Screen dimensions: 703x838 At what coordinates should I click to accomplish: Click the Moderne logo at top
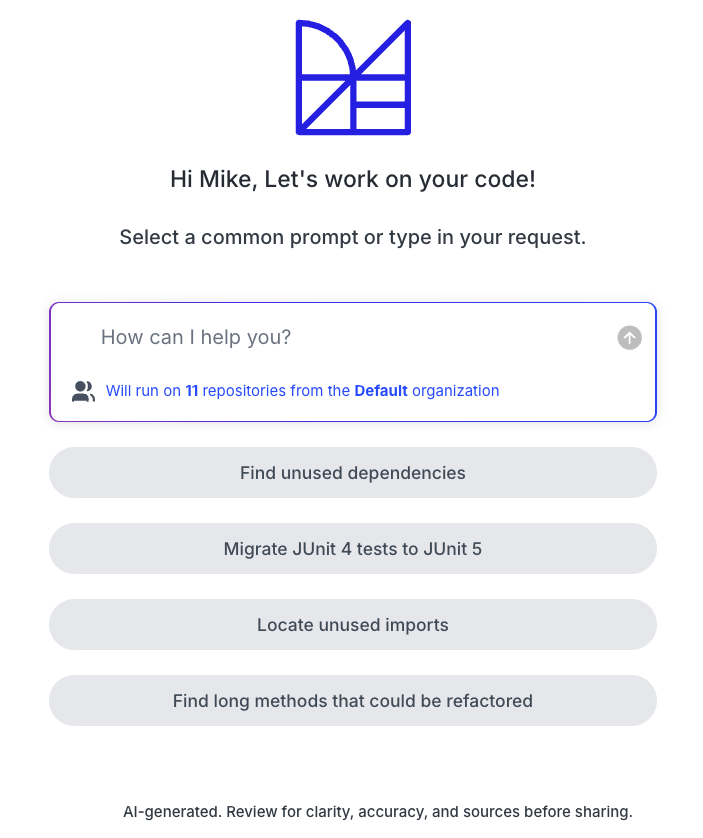click(x=353, y=77)
